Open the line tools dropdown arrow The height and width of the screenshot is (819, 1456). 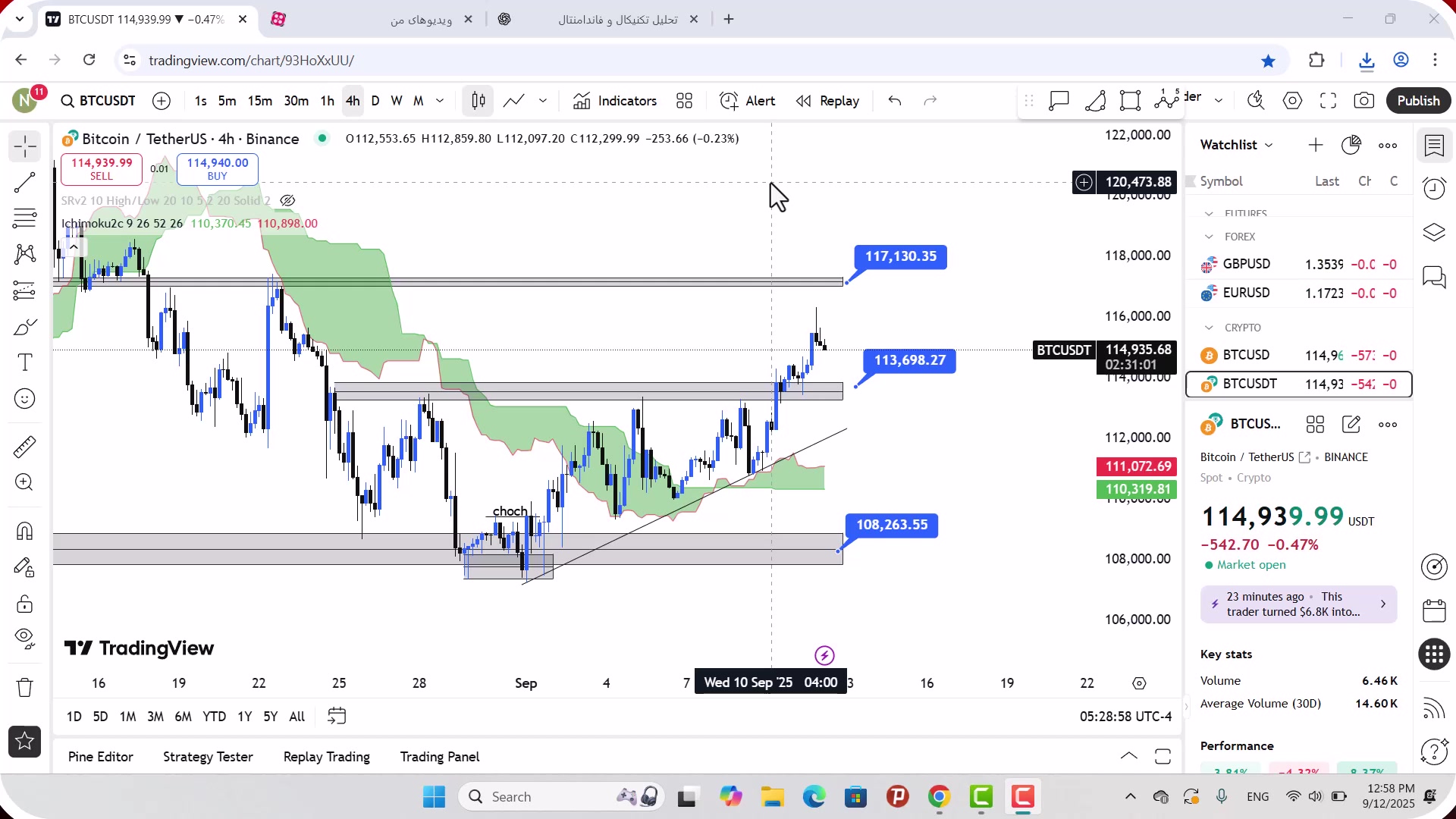coord(543,101)
